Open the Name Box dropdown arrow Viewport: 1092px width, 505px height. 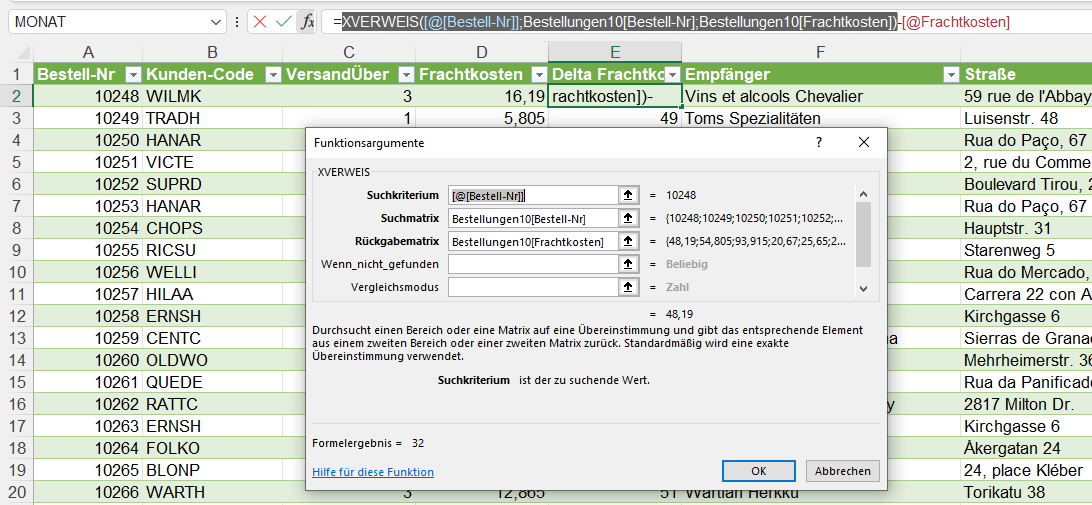pyautogui.click(x=217, y=21)
